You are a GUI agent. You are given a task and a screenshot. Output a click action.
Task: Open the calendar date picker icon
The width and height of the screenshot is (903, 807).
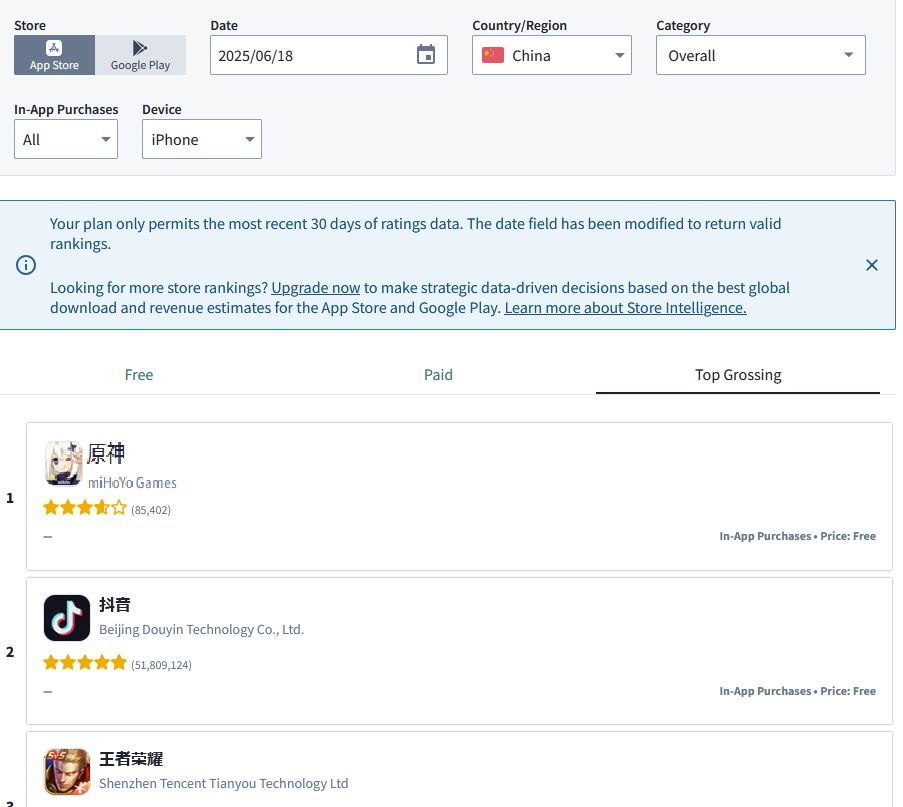click(426, 55)
